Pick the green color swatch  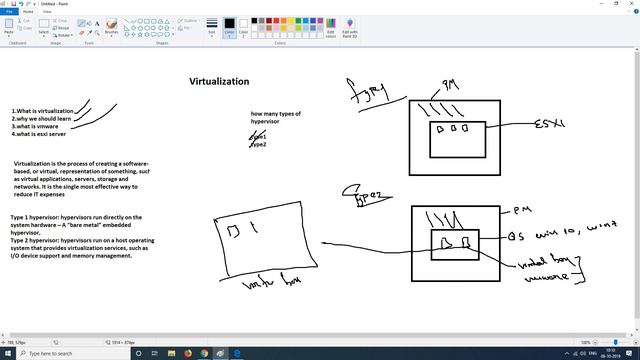tap(298, 20)
